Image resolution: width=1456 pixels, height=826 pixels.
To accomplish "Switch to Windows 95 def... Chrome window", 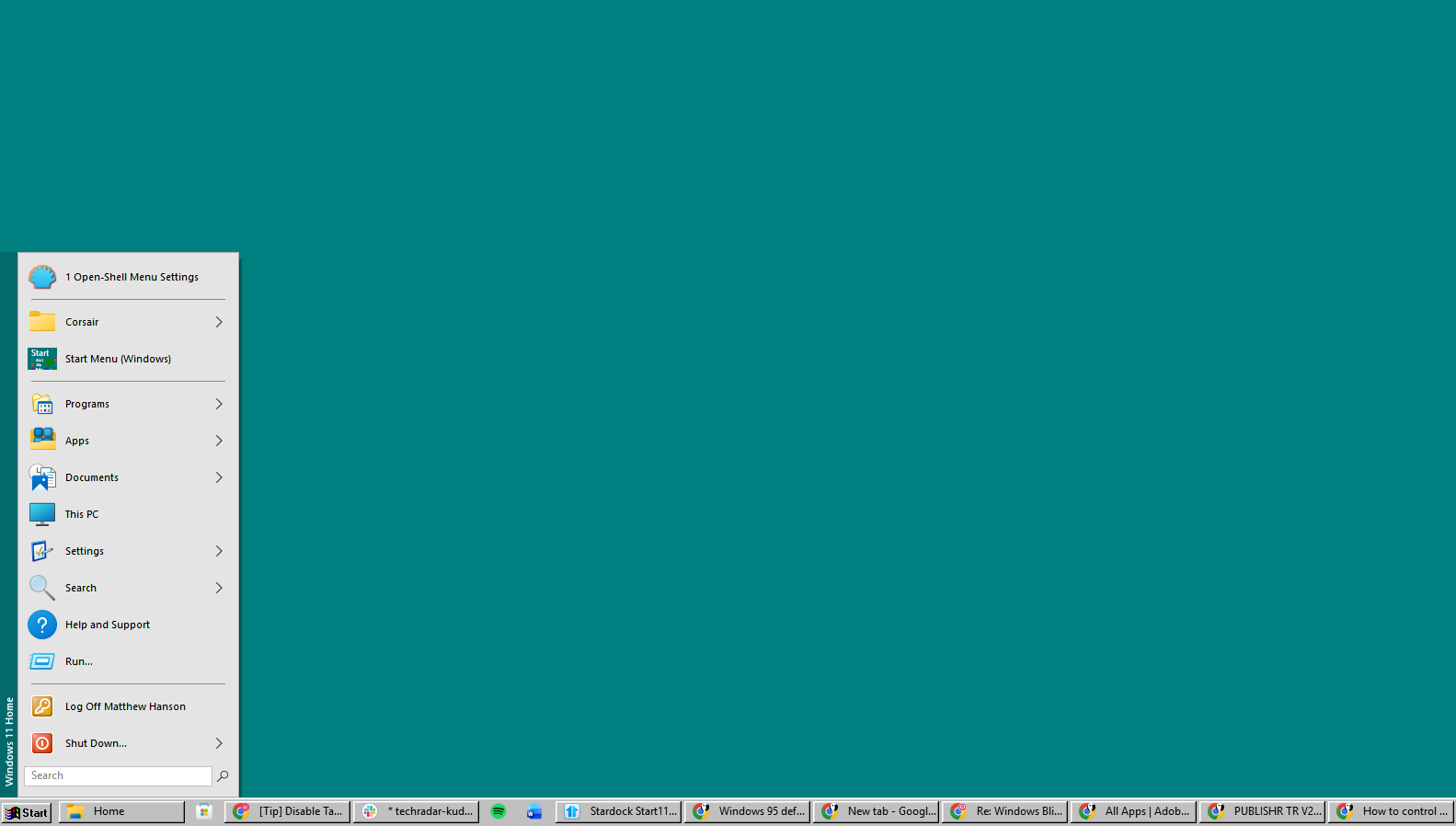I will pyautogui.click(x=747, y=811).
